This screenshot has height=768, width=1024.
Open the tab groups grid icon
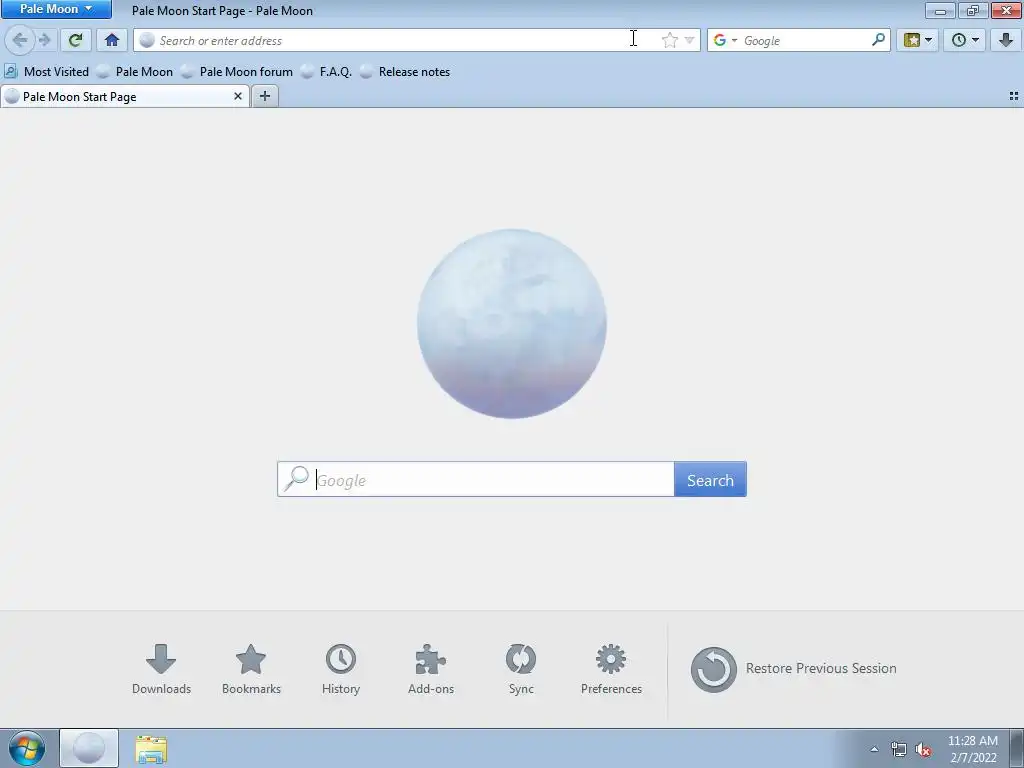pos(1014,96)
